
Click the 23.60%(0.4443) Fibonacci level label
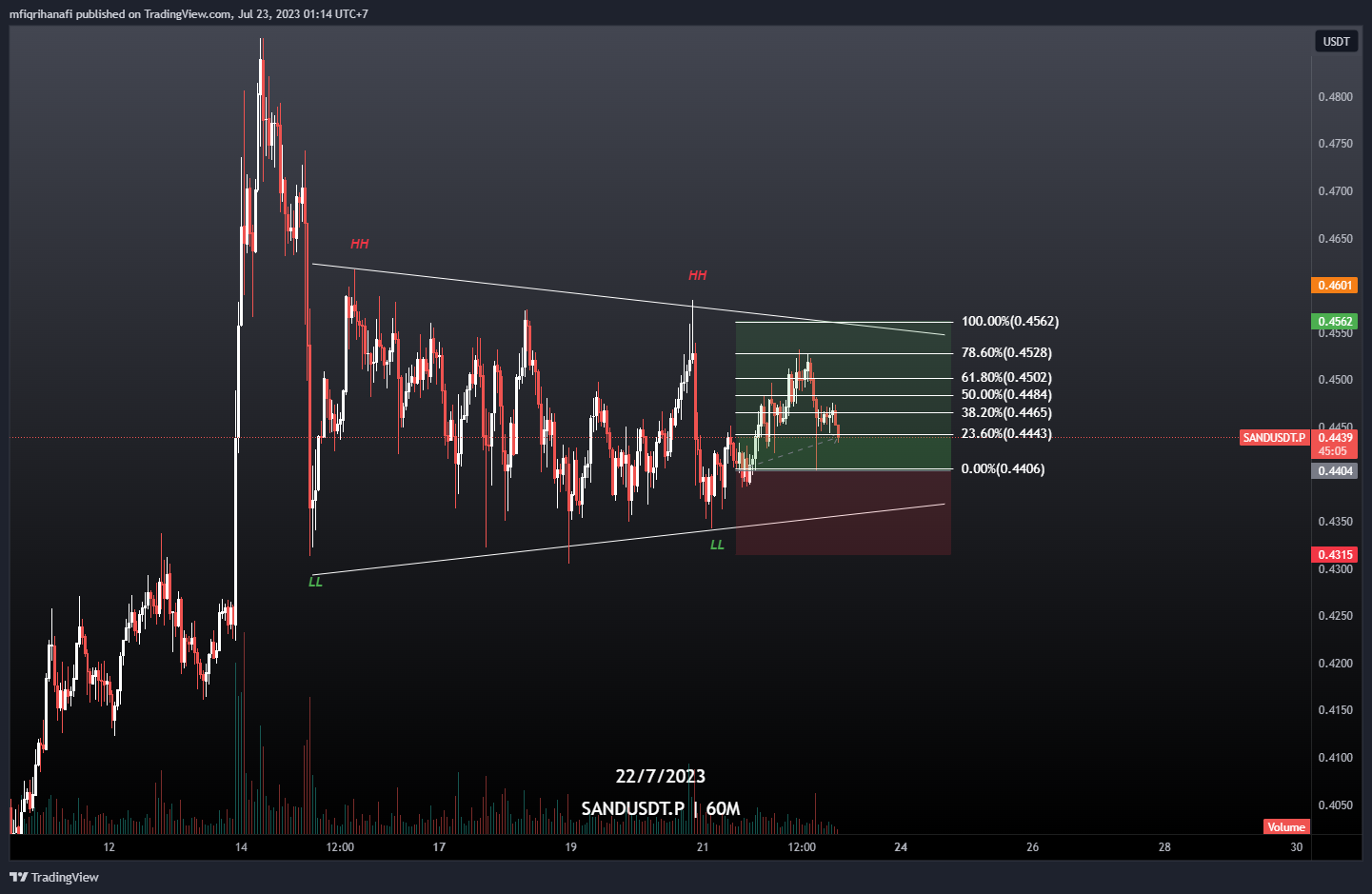(x=1006, y=434)
